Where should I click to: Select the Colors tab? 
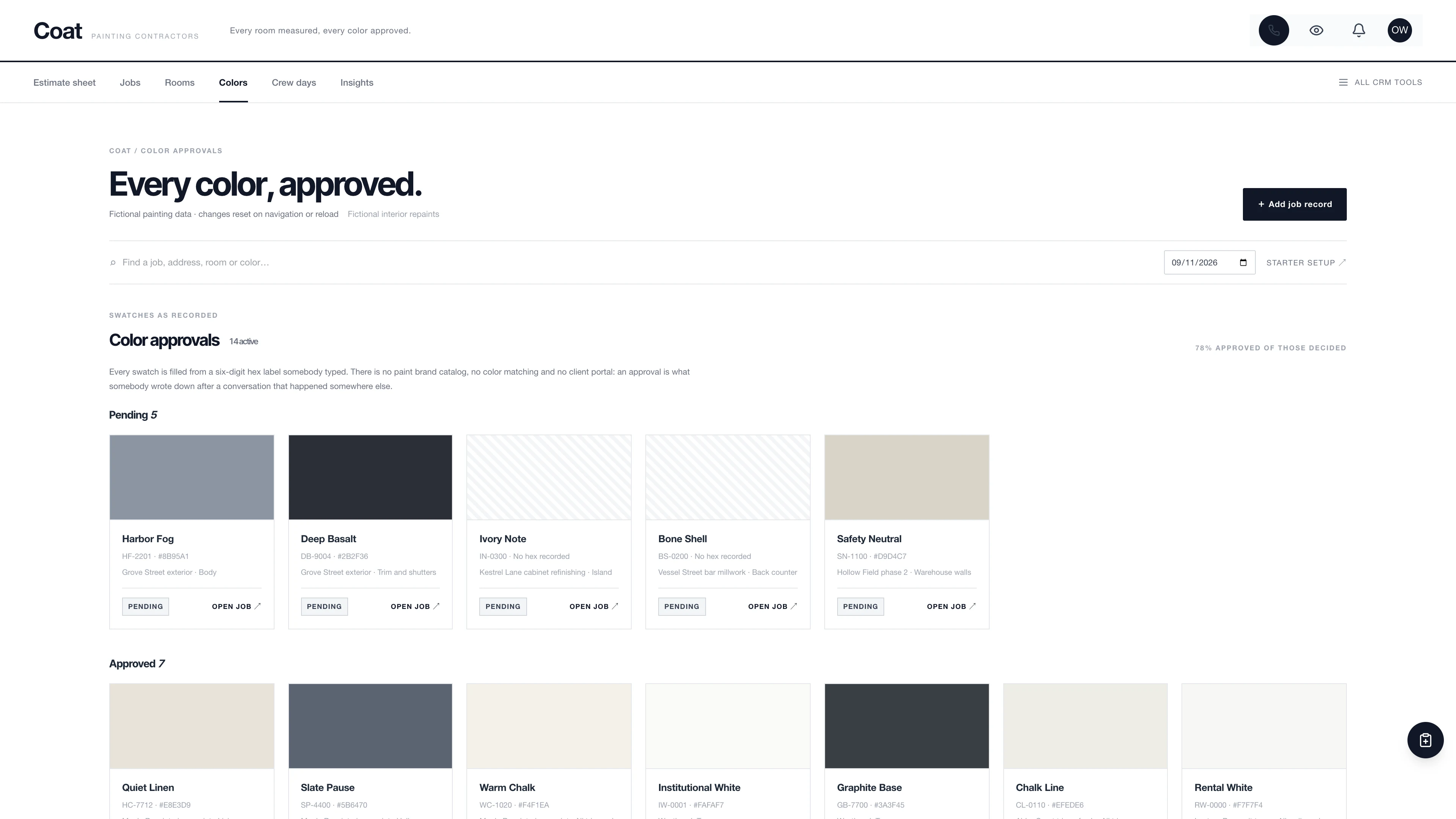pos(234,83)
